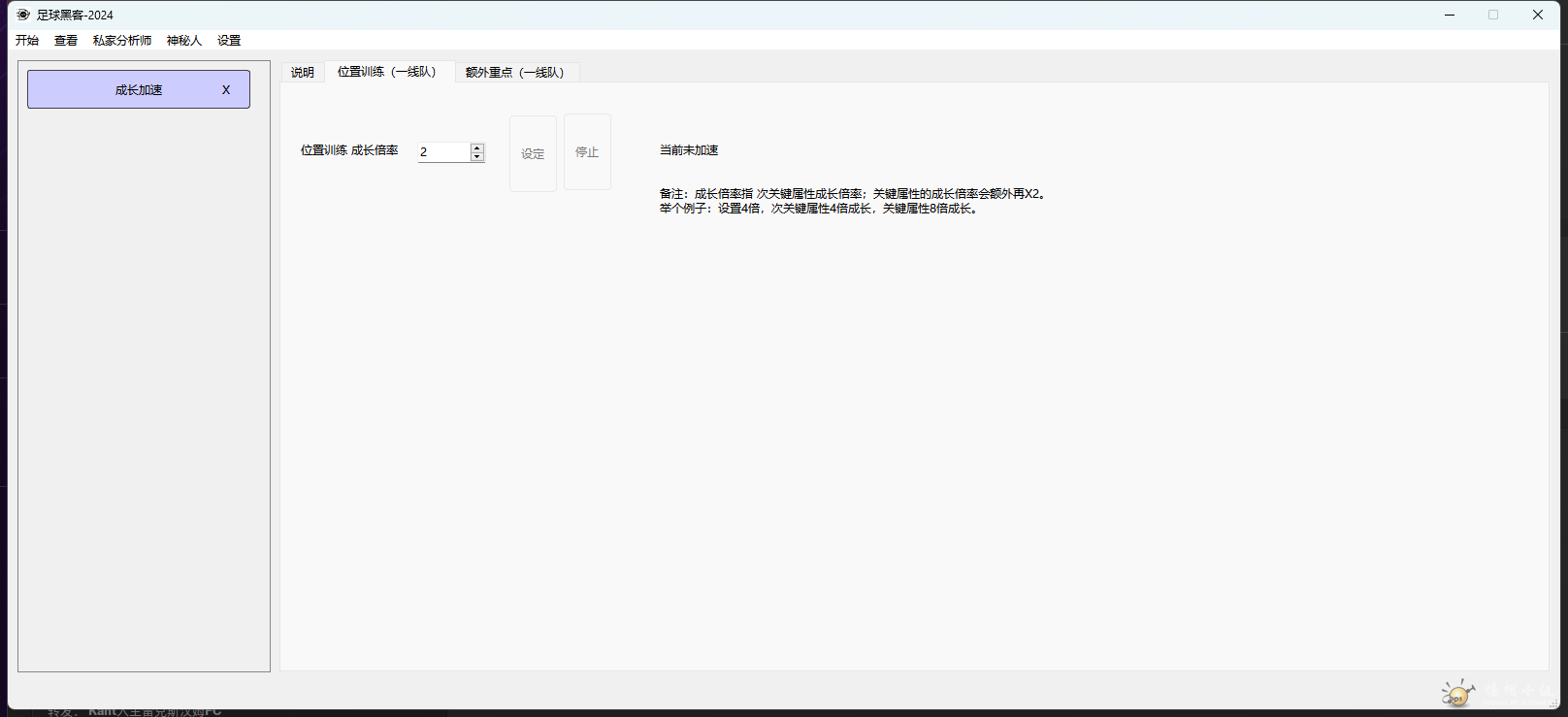This screenshot has width=1568, height=717.
Task: Click the 成长倍率 value input field
Action: pyautogui.click(x=444, y=152)
